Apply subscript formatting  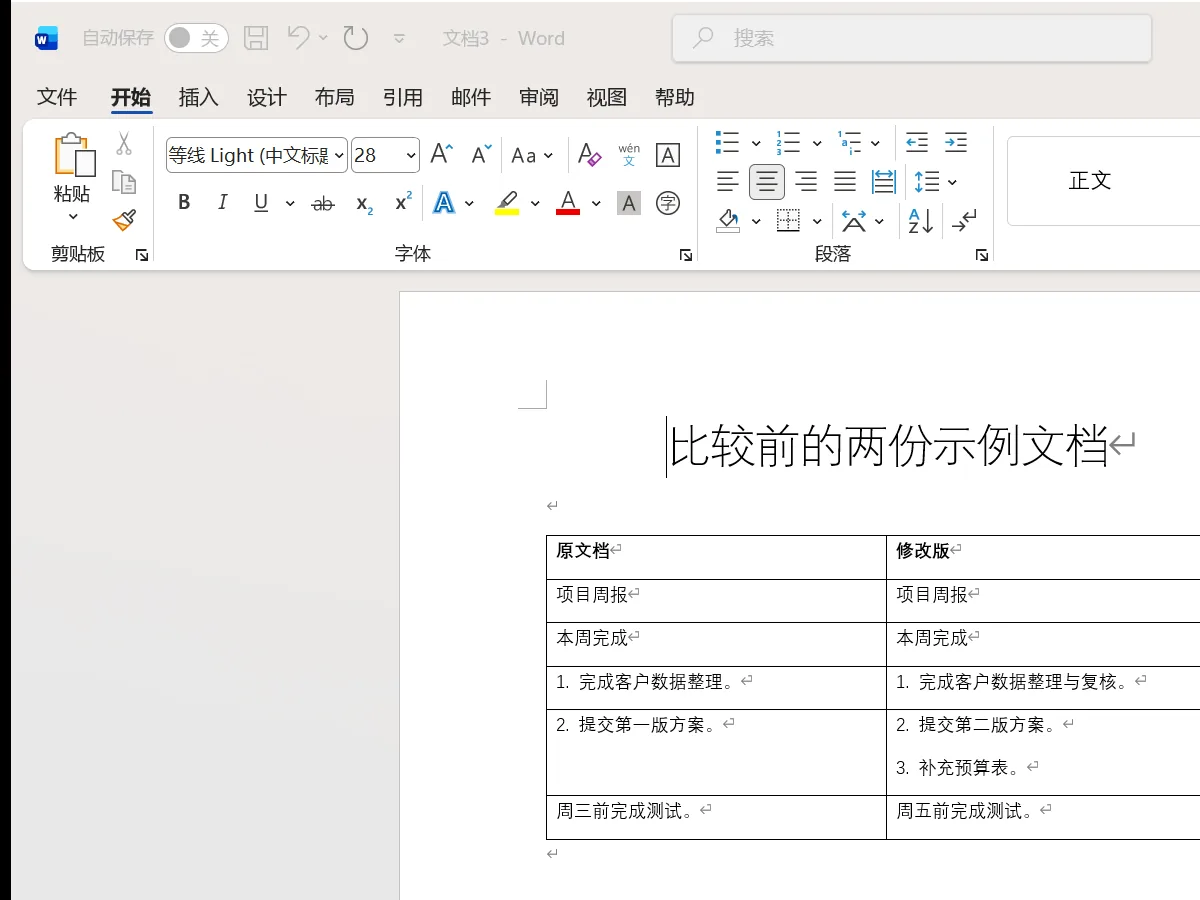tap(364, 204)
